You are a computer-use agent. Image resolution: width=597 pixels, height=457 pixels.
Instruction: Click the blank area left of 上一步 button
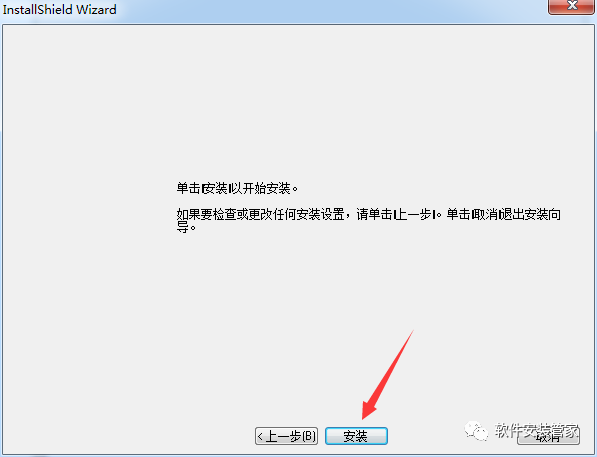point(129,436)
